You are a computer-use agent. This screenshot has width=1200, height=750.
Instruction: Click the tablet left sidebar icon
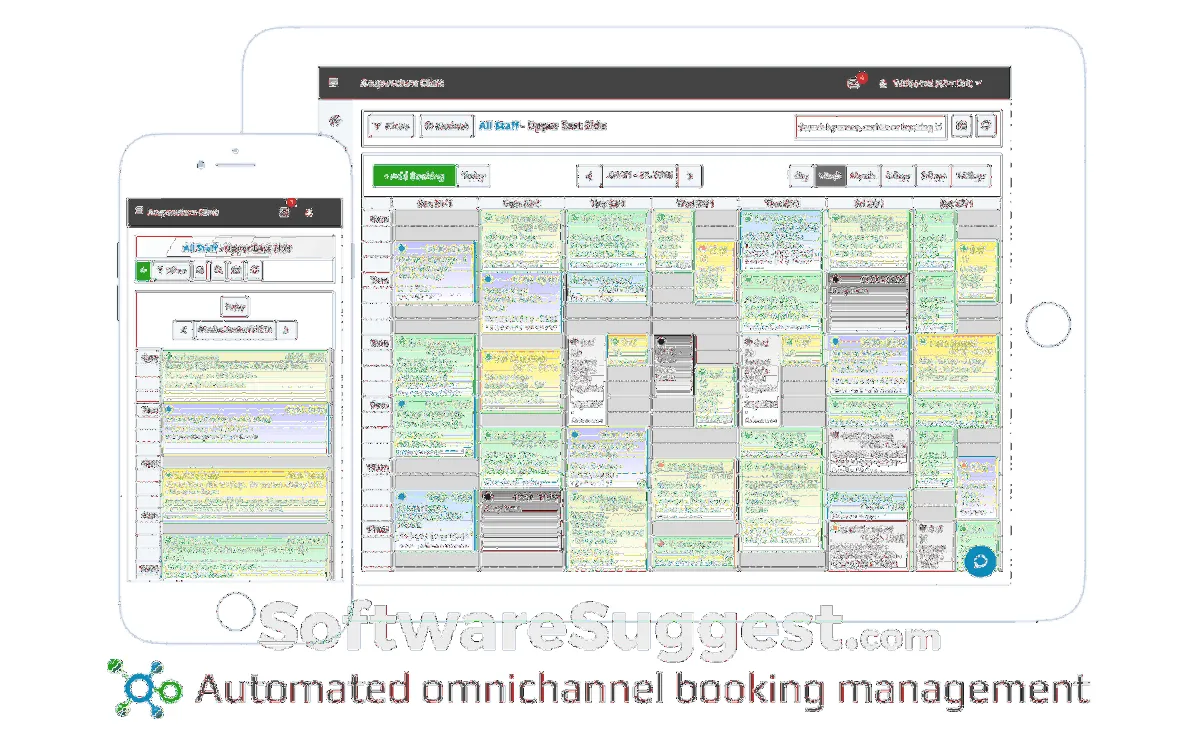point(335,119)
